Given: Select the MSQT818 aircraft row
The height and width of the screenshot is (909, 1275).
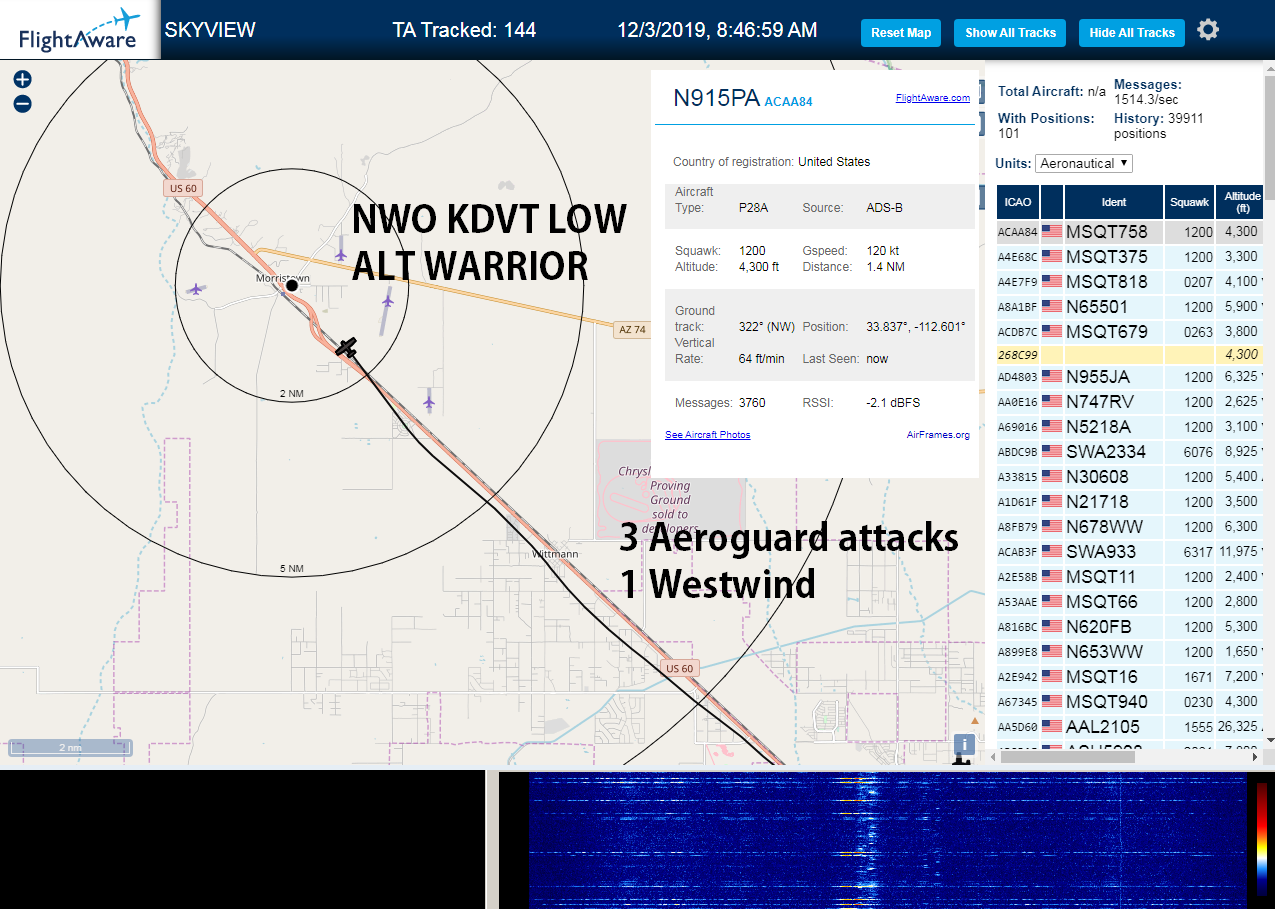Looking at the screenshot, I should 1131,282.
